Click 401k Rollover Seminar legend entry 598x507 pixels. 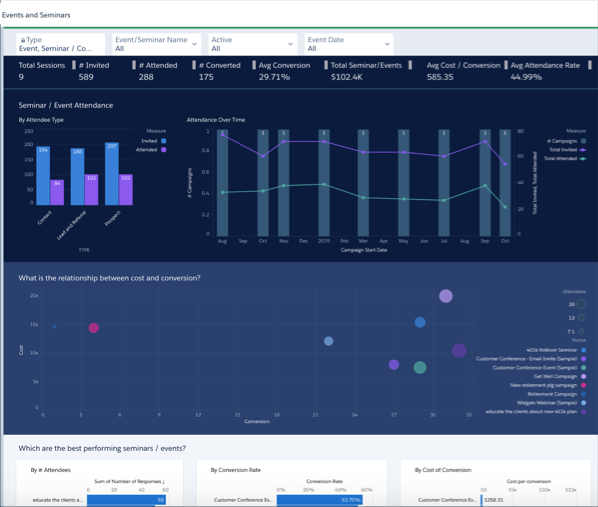pos(556,350)
